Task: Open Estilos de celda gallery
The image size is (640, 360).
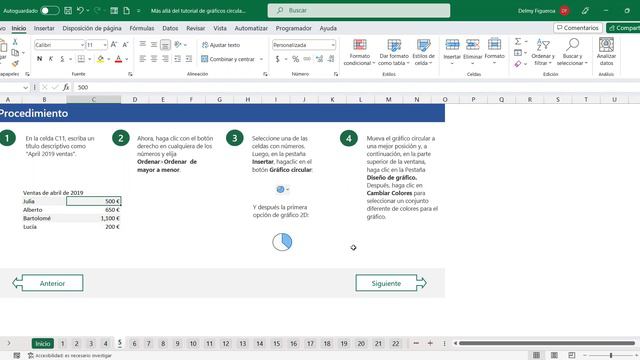Action: pos(423,52)
